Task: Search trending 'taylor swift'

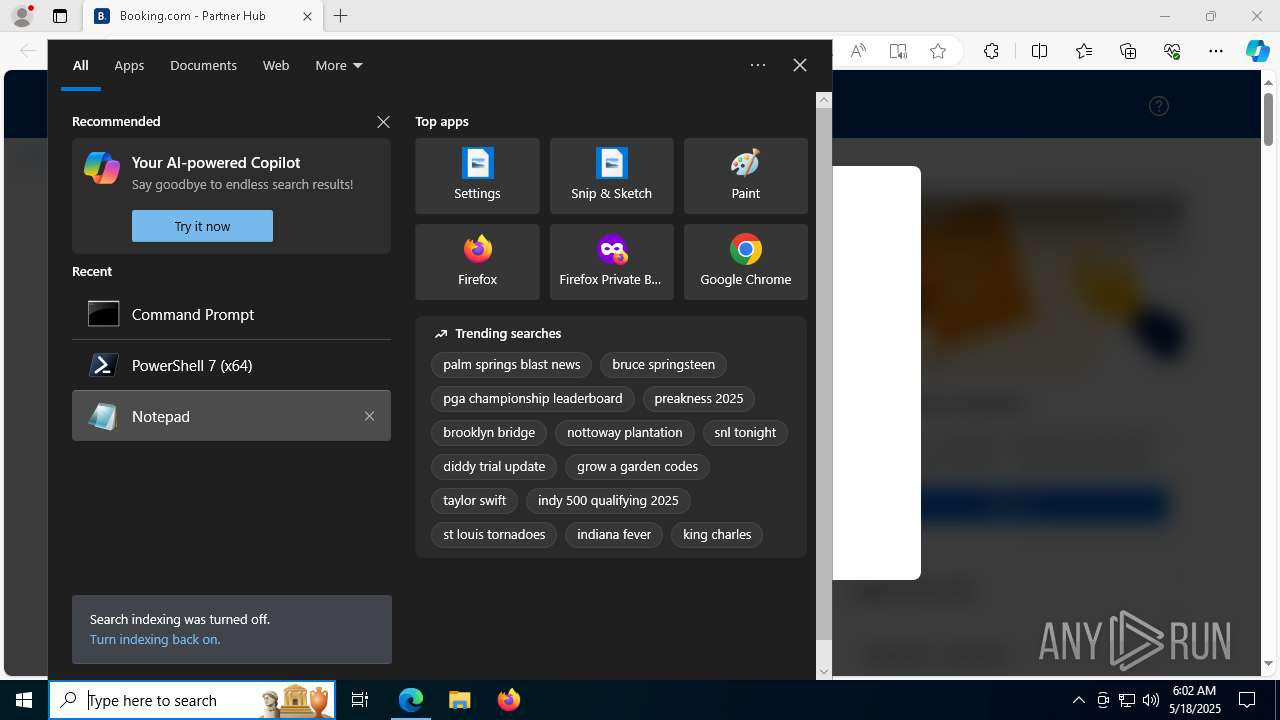Action: pyautogui.click(x=474, y=501)
